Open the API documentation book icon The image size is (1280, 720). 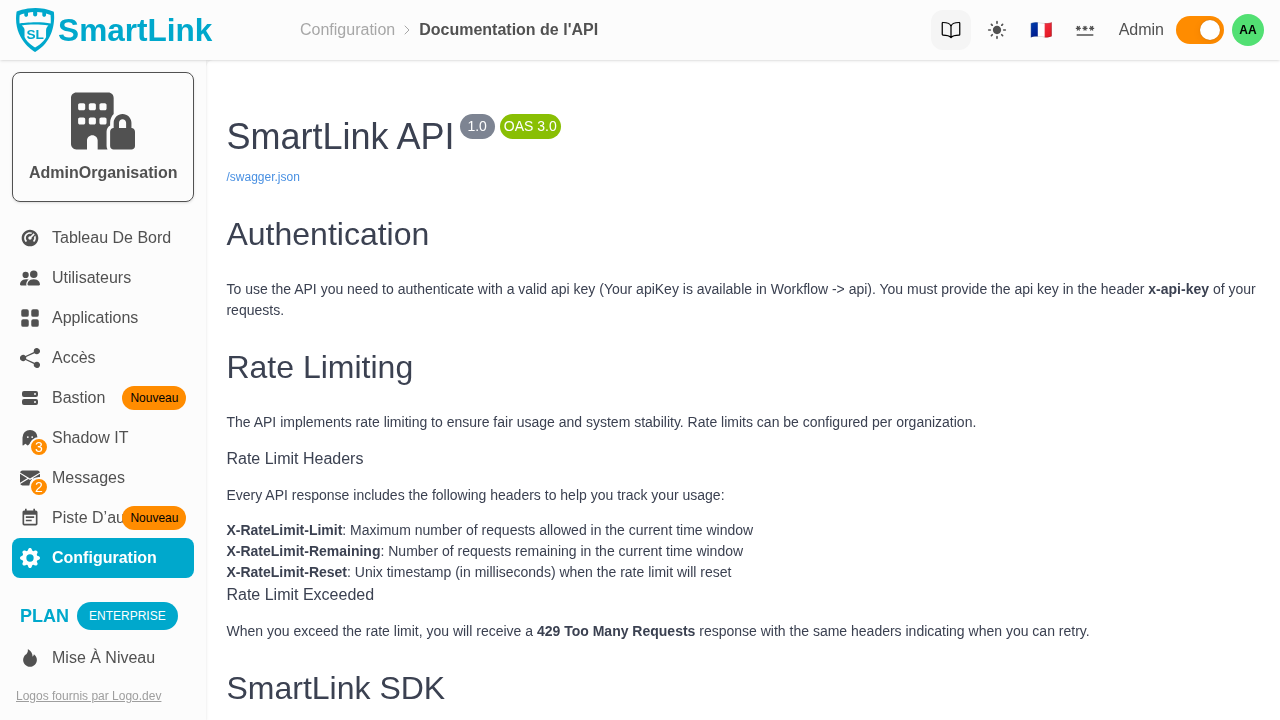(x=951, y=29)
